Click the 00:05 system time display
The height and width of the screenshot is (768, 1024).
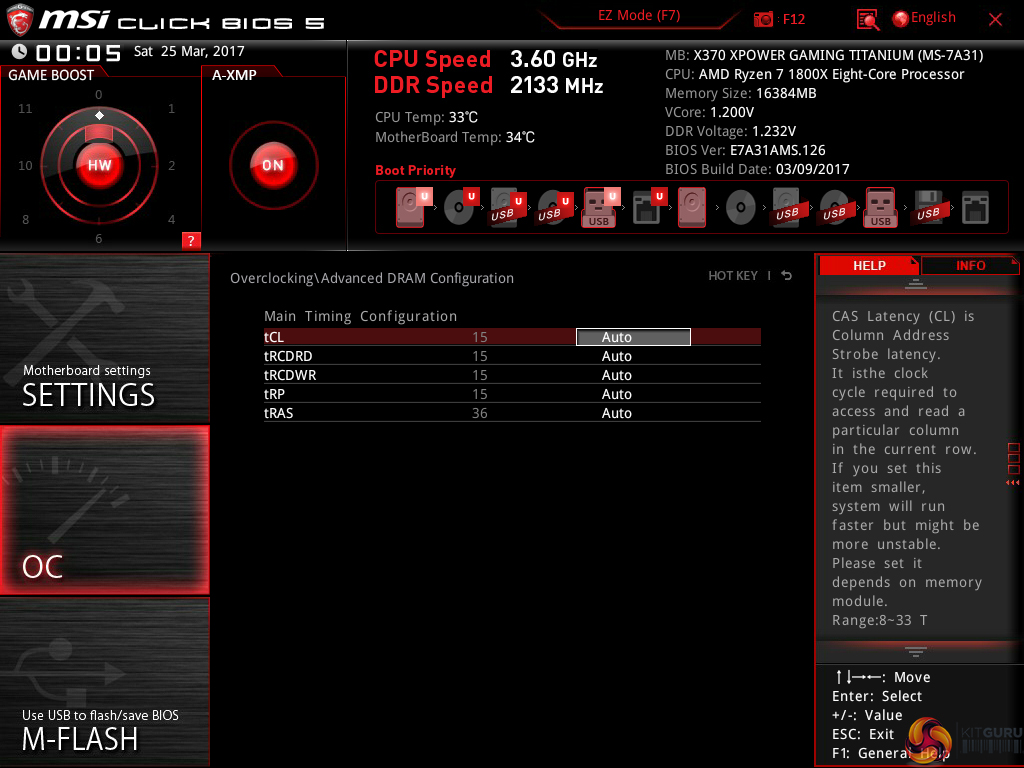(x=78, y=52)
